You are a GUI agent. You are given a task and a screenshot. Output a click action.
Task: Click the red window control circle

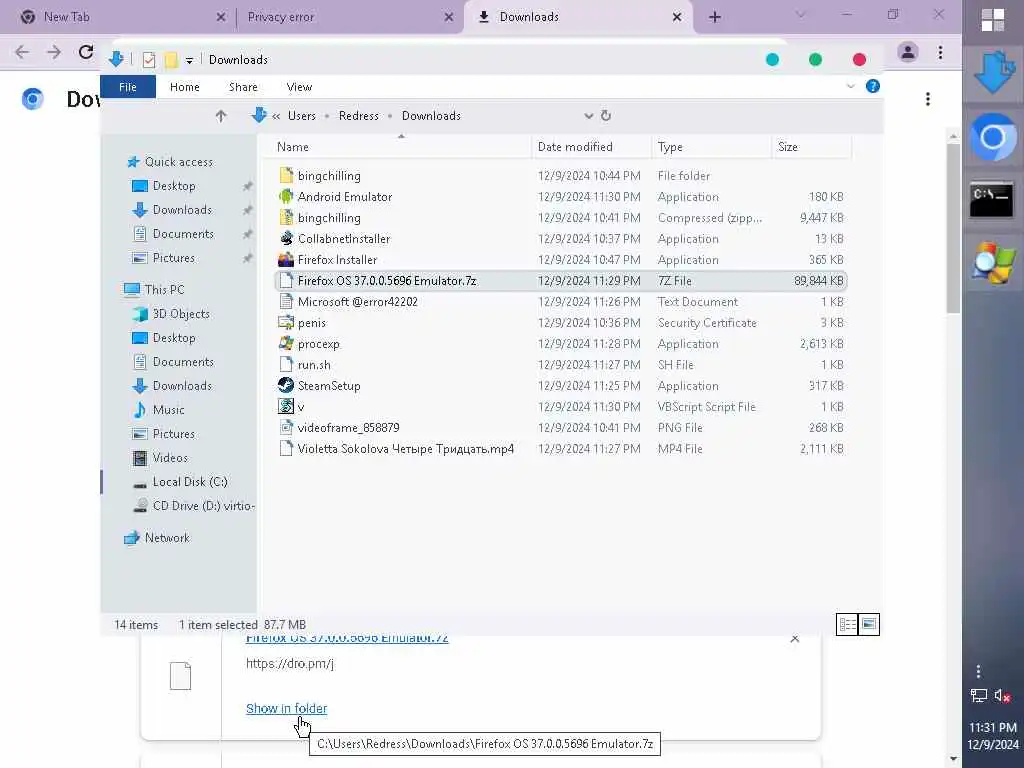click(x=859, y=59)
